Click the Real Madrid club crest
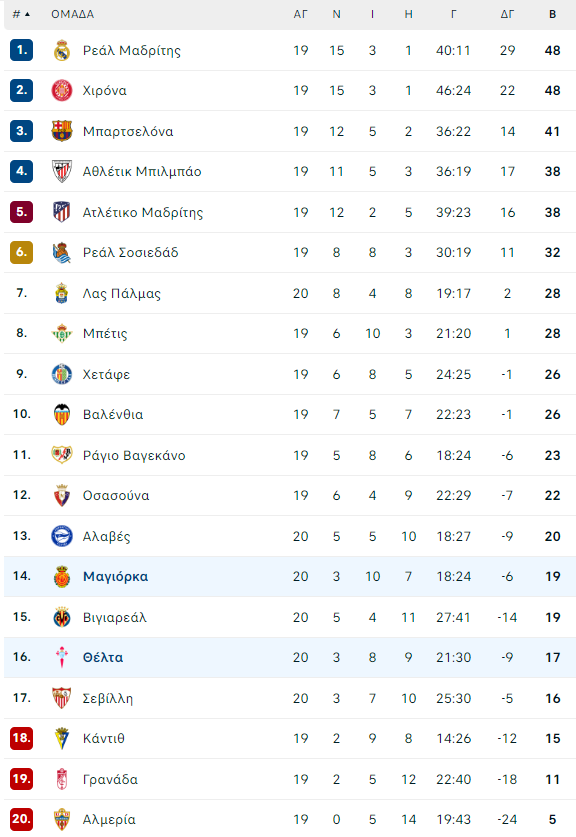Image resolution: width=576 pixels, height=837 pixels. tap(61, 51)
